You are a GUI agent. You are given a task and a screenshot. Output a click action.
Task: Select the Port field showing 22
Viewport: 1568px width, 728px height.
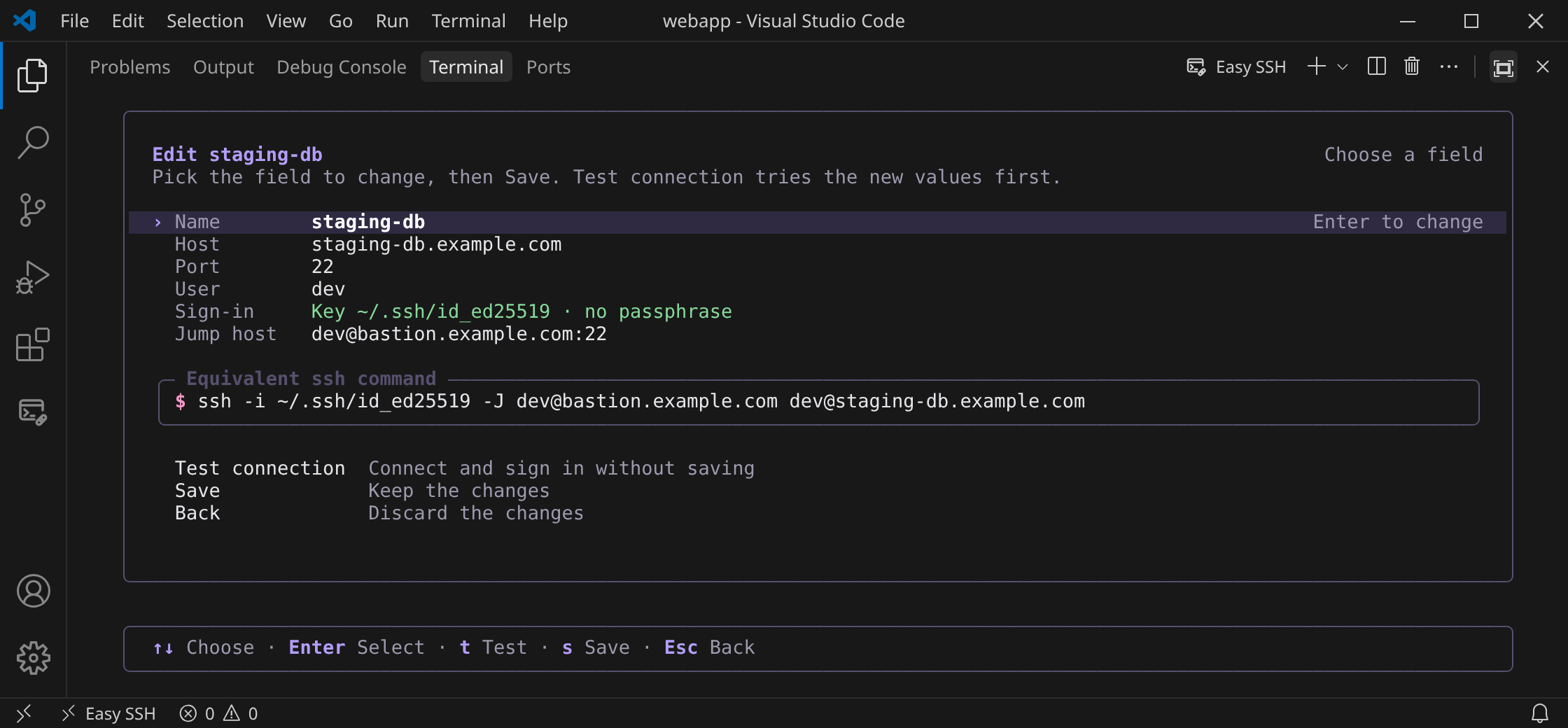(818, 267)
